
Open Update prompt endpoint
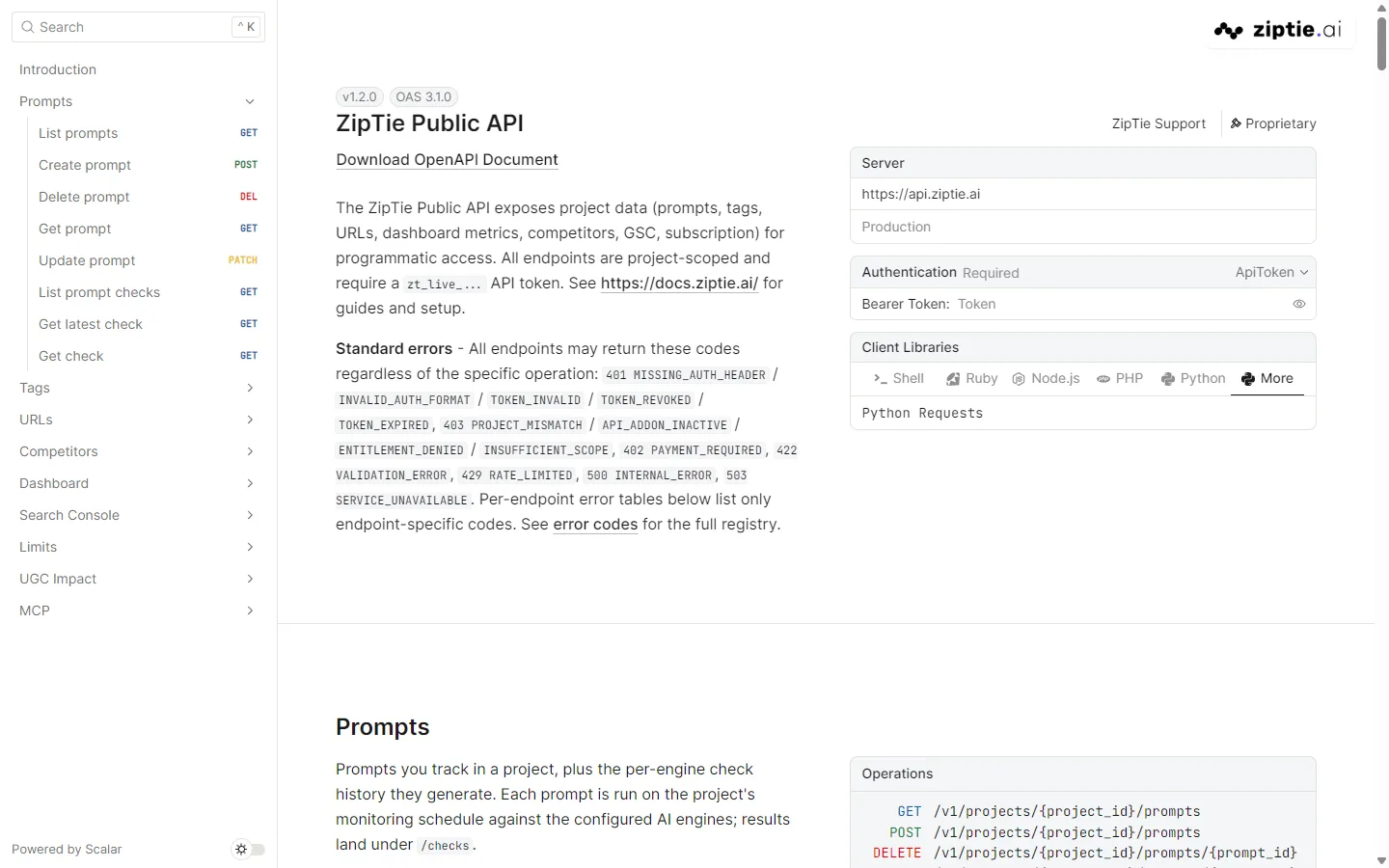point(148,260)
